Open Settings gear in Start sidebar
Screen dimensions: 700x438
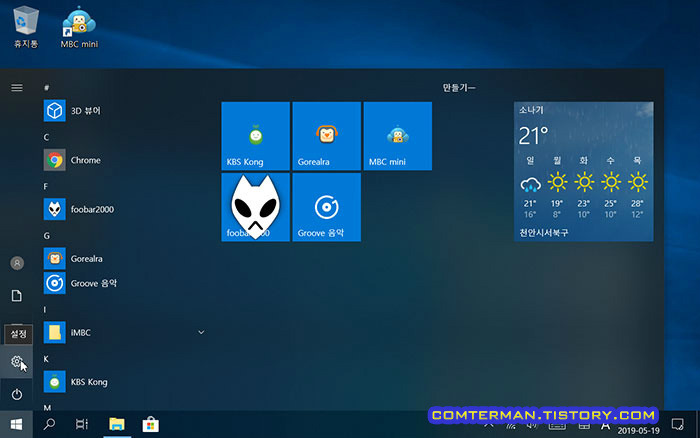pyautogui.click(x=17, y=361)
